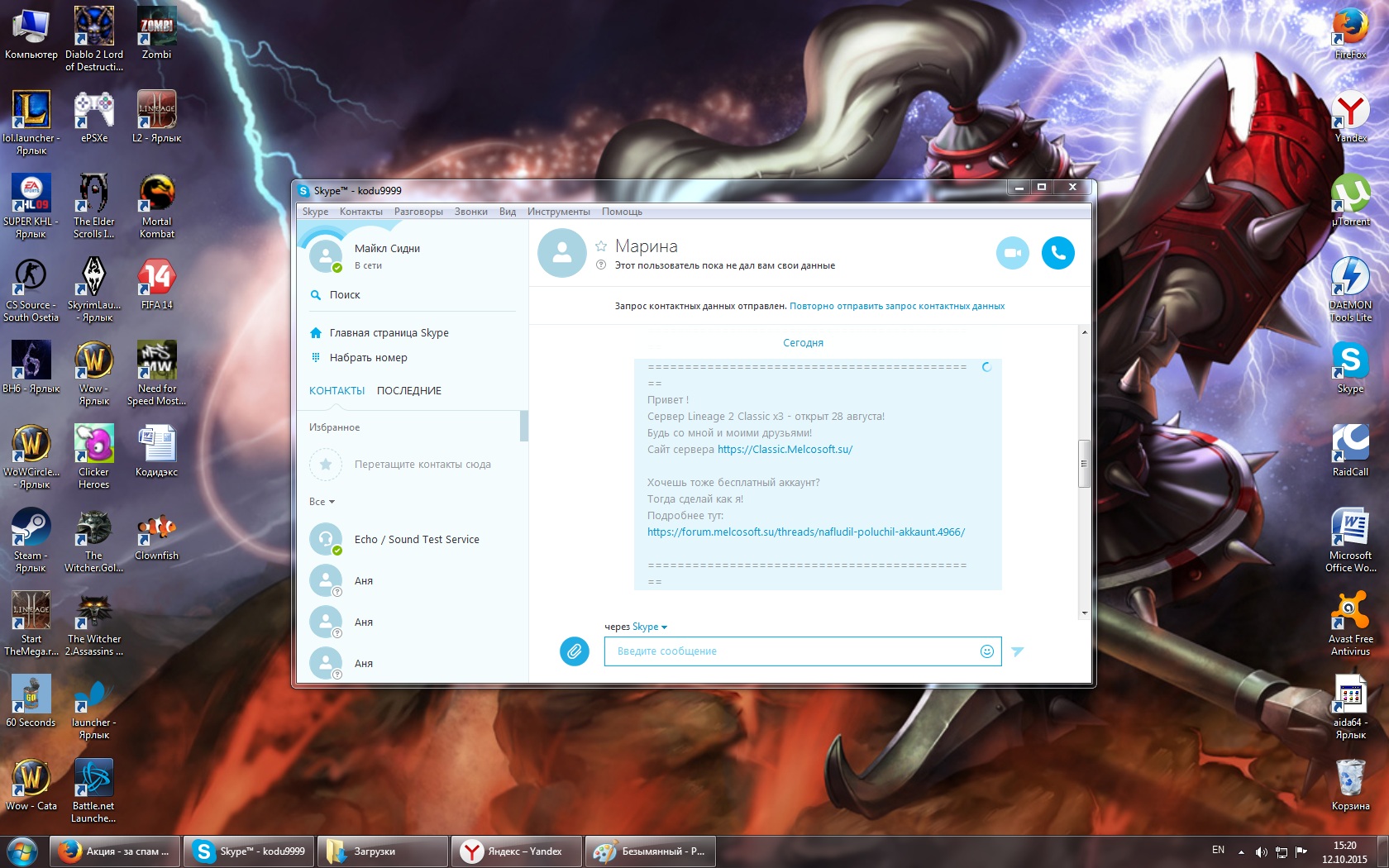Switch to the ПОСЛЕДНИЕ tab

click(x=409, y=391)
